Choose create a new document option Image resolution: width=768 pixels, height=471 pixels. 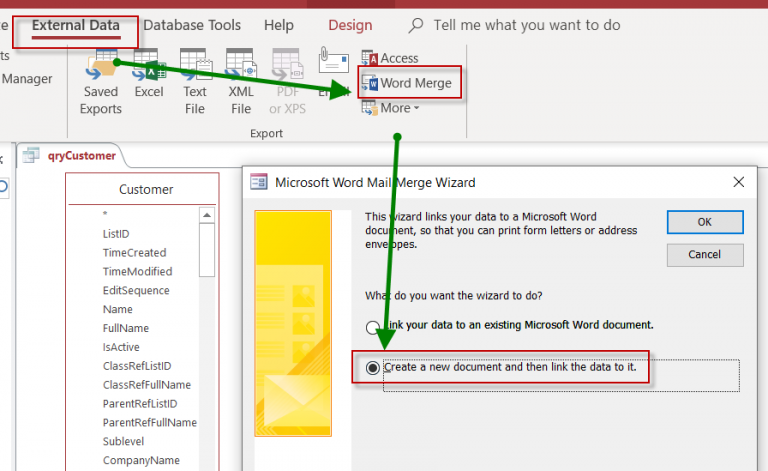[373, 368]
